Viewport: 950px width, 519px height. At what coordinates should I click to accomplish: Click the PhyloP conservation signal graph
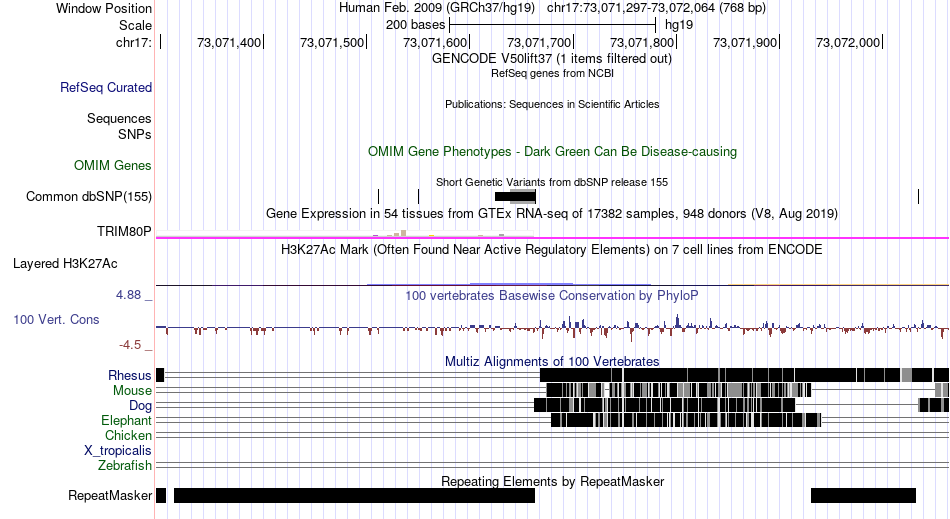pos(552,328)
